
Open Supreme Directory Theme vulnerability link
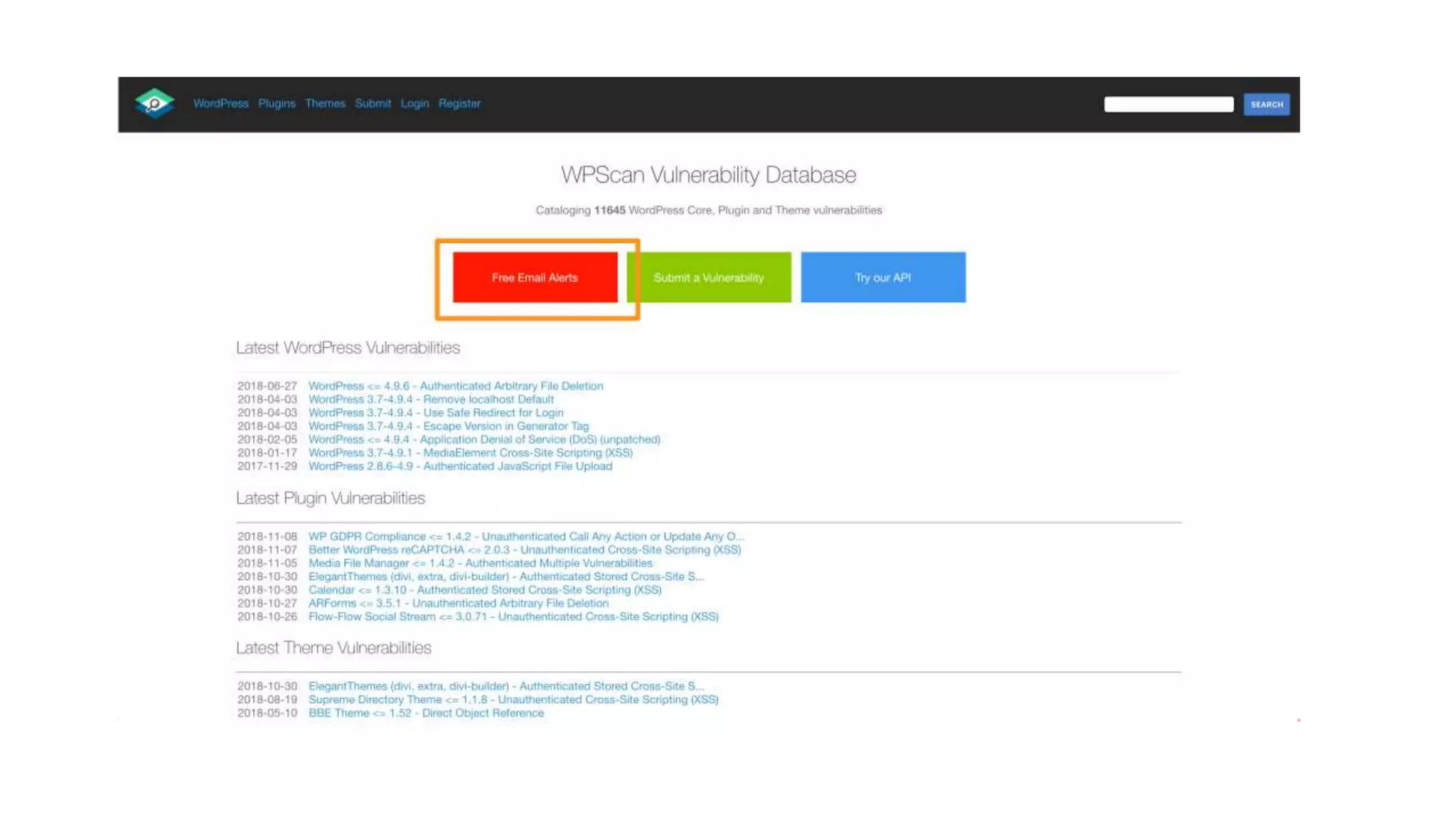point(513,700)
